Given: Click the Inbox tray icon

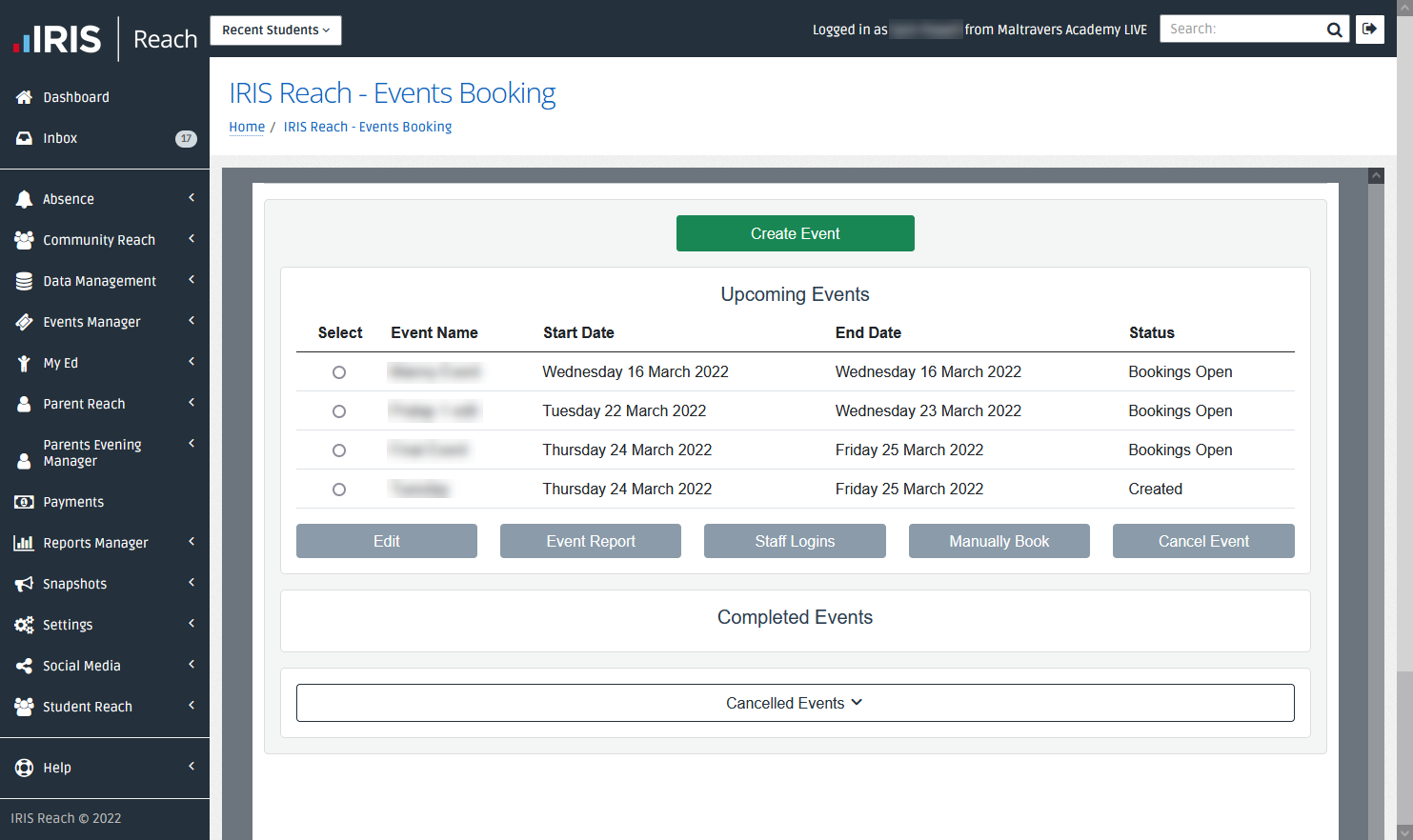Looking at the screenshot, I should 24,138.
